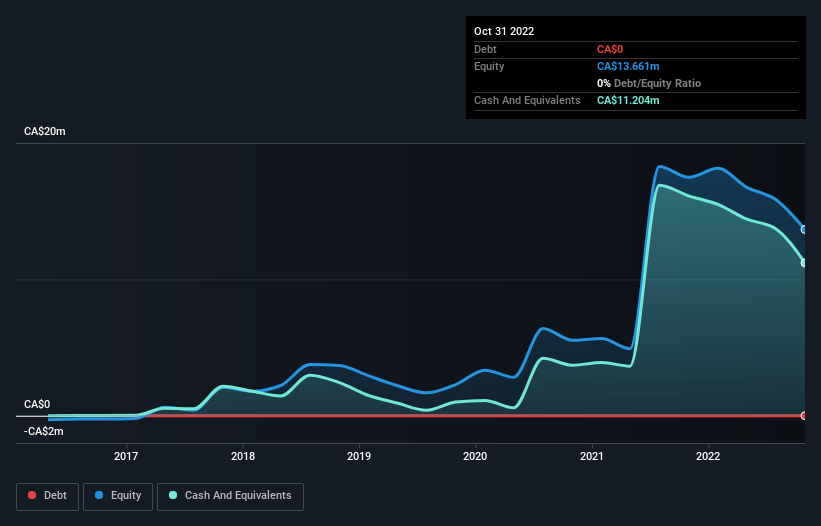
Task: Click the 2019 x-axis label
Action: 359,456
